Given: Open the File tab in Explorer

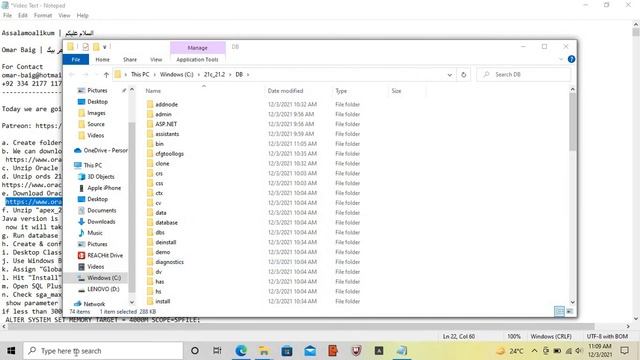Looking at the screenshot, I should (76, 60).
